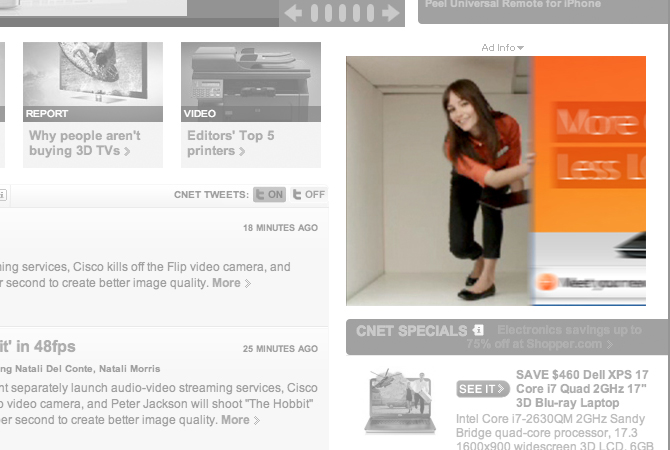Click '18 MINUTES AGO' timestamp
The image size is (670, 450).
[x=280, y=228]
